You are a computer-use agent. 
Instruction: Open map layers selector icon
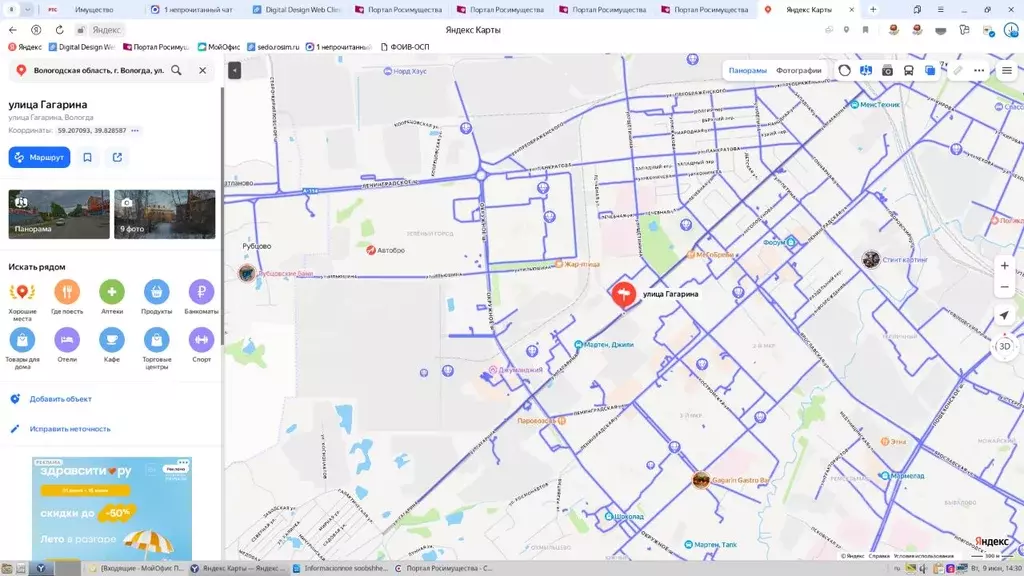pos(930,71)
